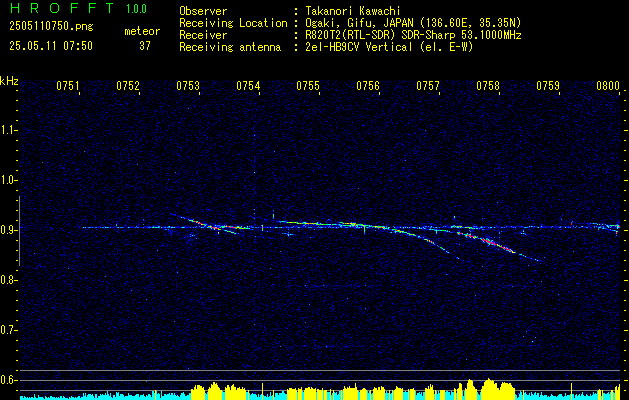
Task: Click the kHz axis unit label
Action: point(9,82)
